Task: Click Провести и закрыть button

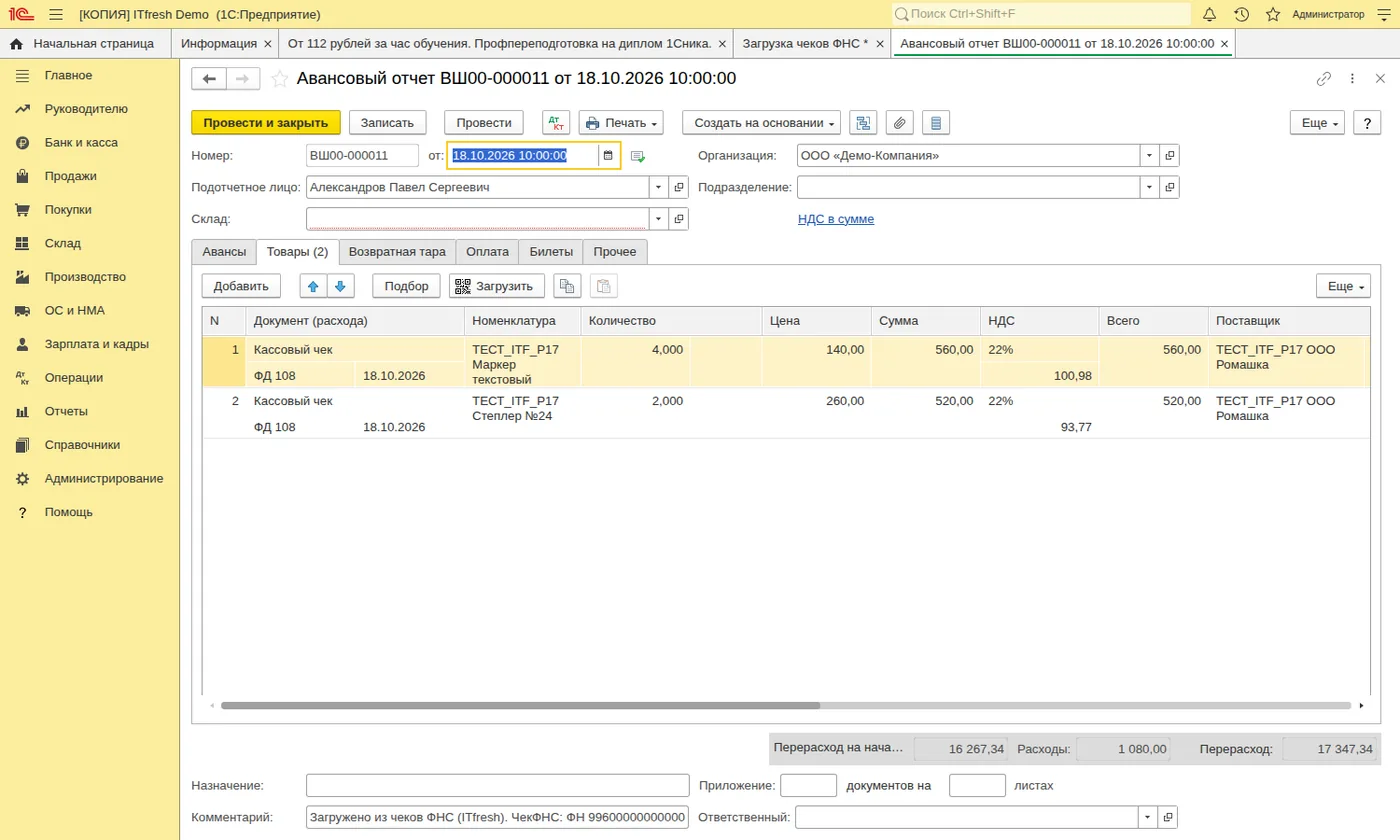Action: (266, 122)
